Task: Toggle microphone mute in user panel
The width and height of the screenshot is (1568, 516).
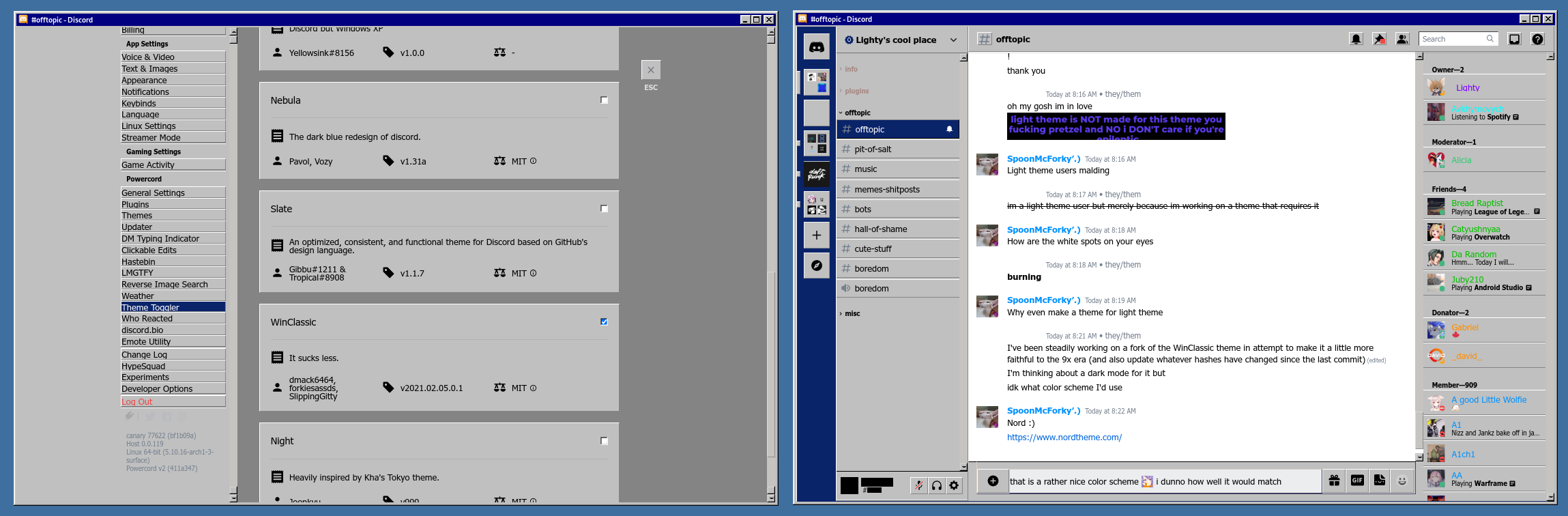Action: click(919, 485)
